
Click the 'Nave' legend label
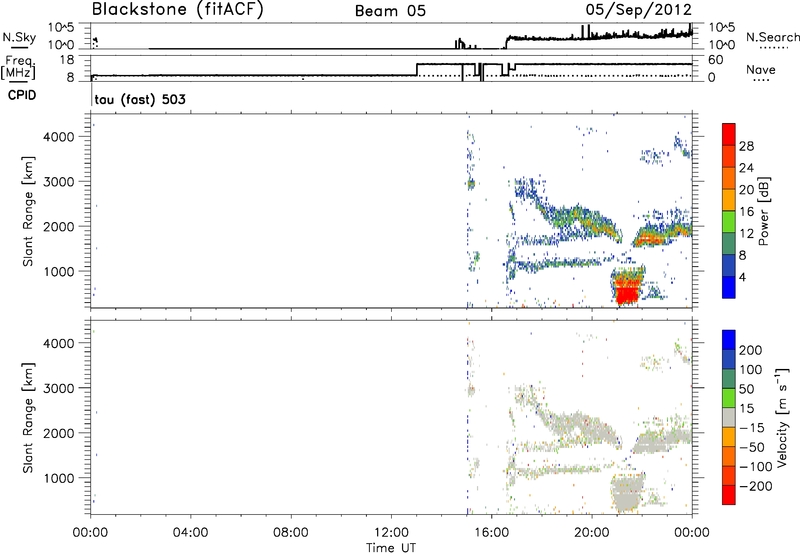click(x=761, y=70)
